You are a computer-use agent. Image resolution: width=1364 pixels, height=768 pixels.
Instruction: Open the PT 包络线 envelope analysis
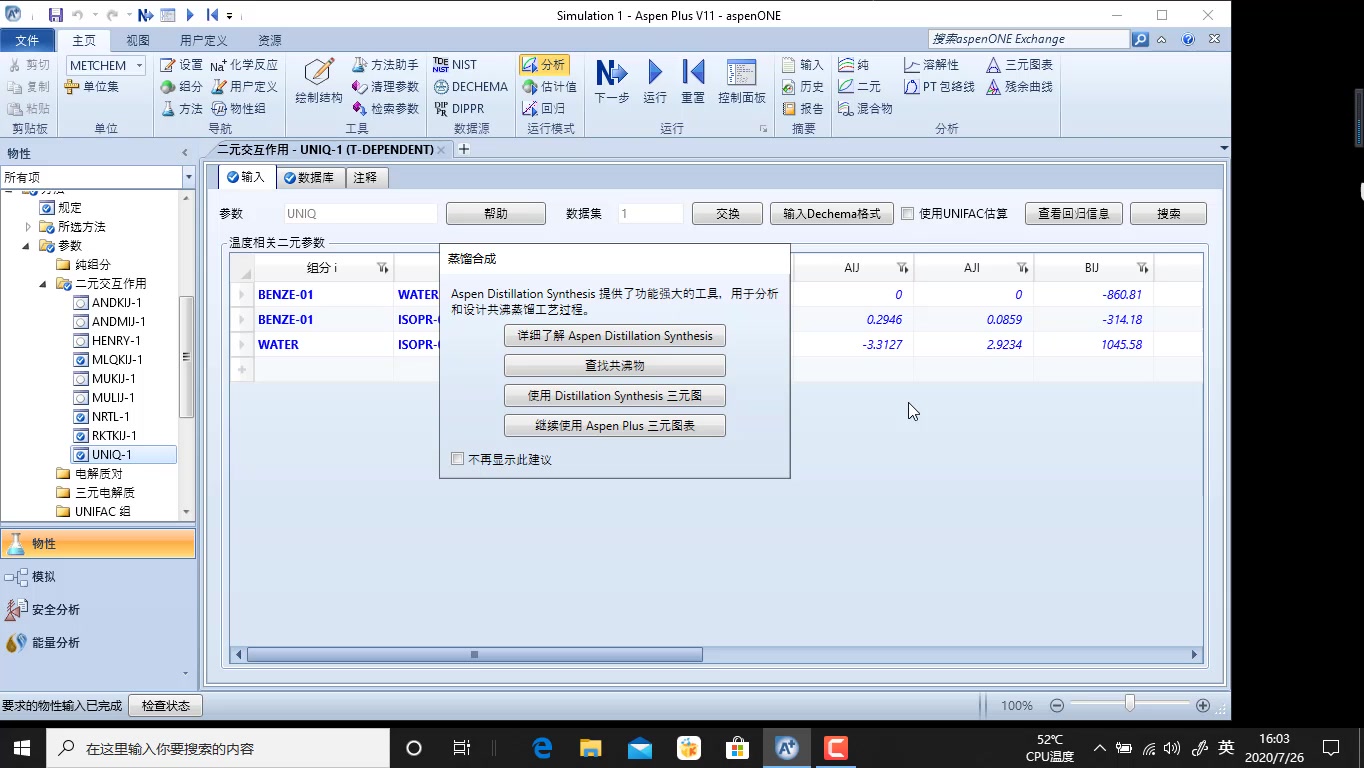point(939,87)
